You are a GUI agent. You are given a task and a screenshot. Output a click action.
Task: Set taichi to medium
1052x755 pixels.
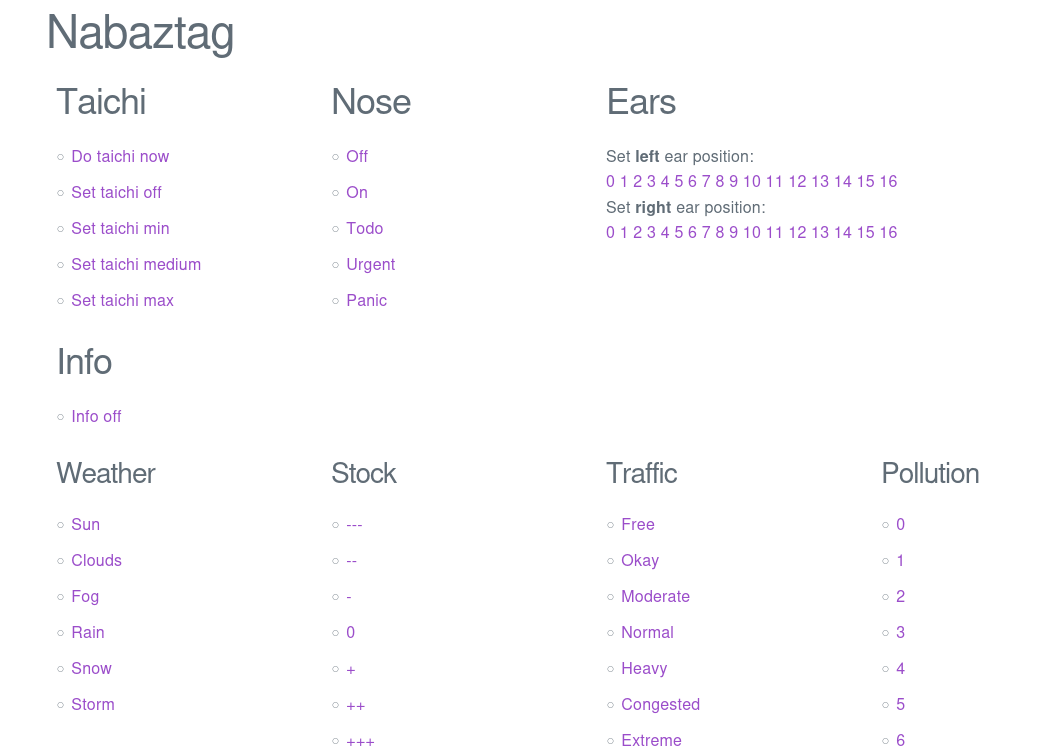[x=136, y=264]
